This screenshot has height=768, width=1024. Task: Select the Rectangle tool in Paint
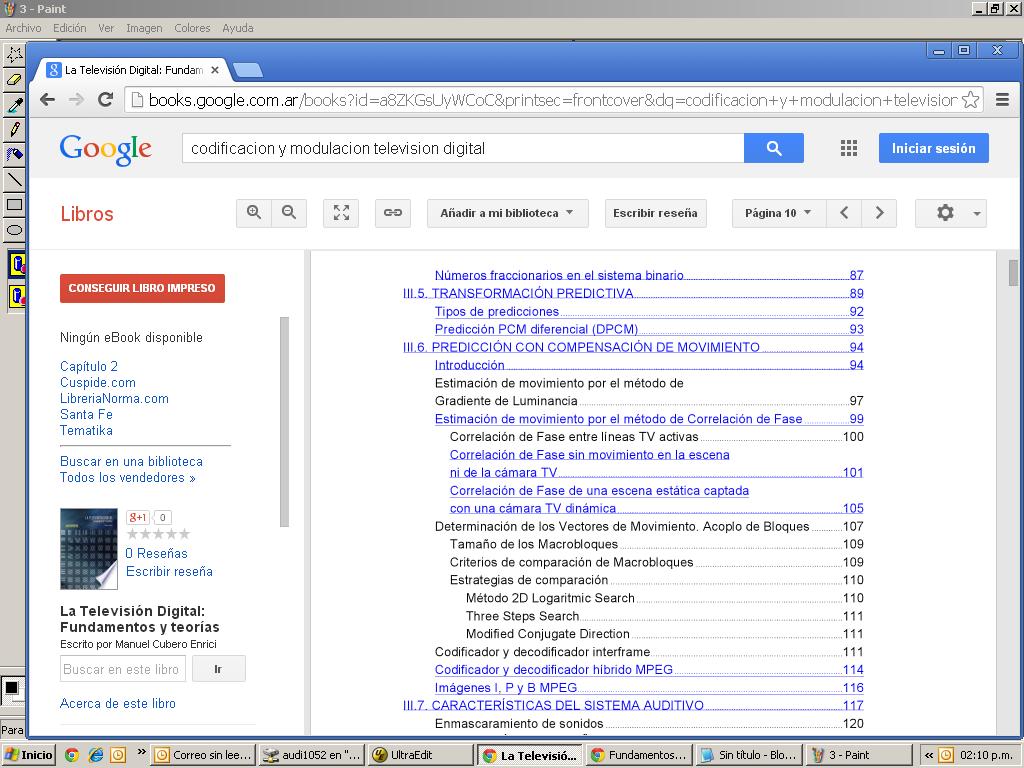[14, 204]
